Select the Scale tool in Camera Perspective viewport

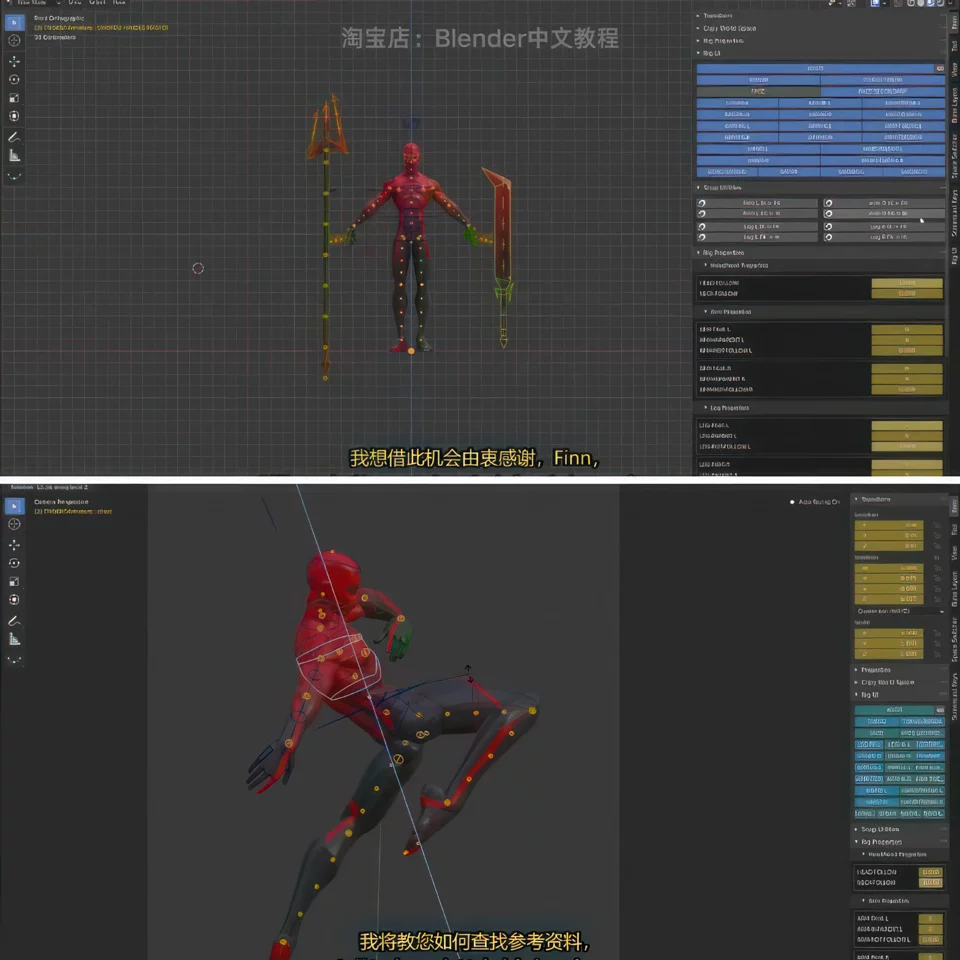pyautogui.click(x=14, y=582)
